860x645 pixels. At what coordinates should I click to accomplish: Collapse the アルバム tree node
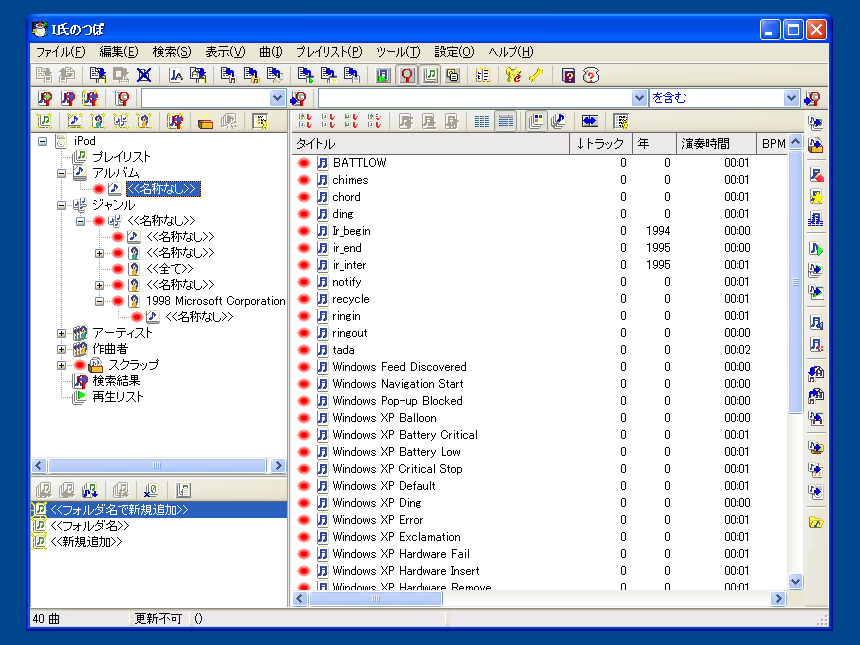tap(61, 173)
